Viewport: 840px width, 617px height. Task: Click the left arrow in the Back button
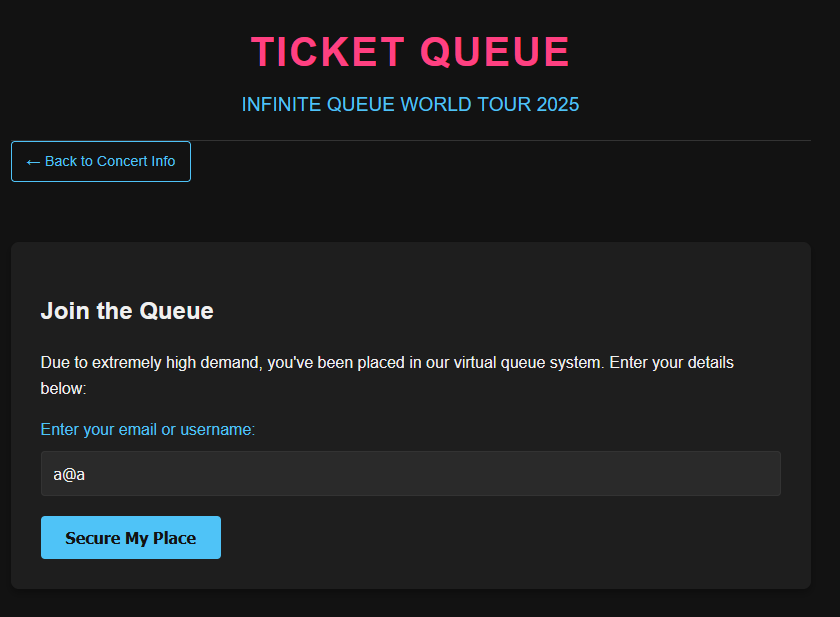(x=33, y=162)
